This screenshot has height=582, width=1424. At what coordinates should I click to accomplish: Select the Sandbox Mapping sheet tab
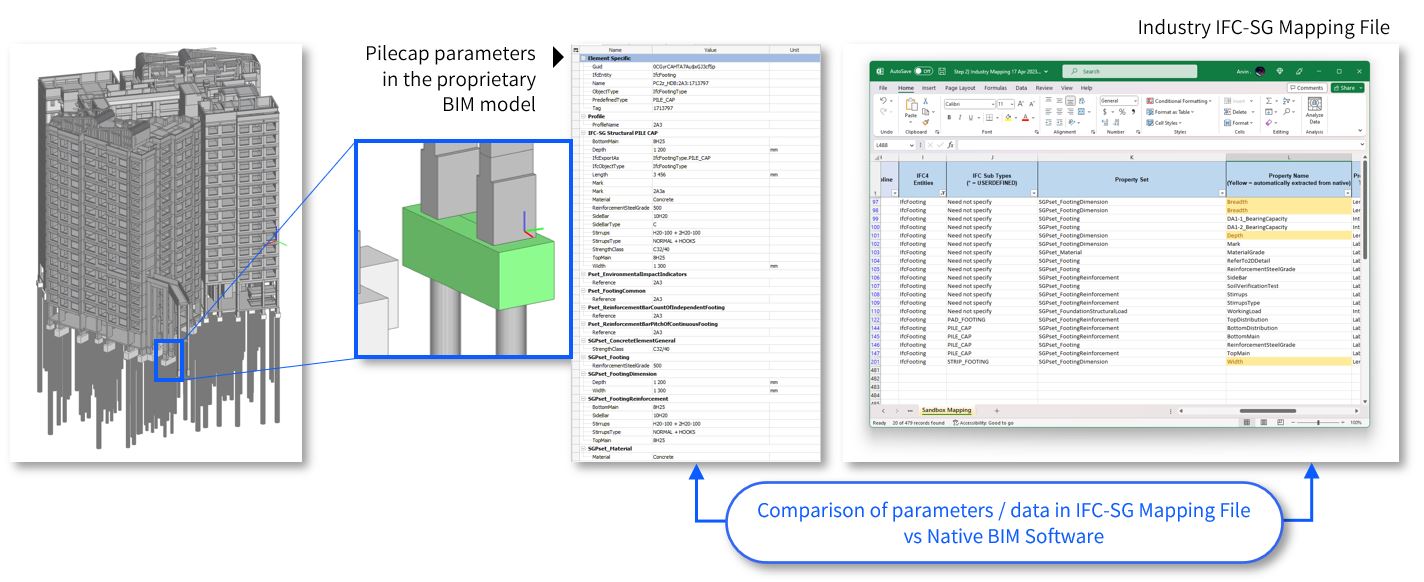[x=946, y=410]
